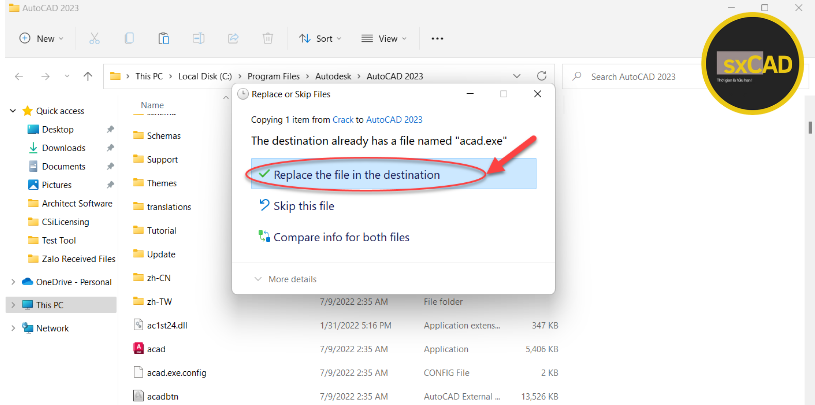Select the Update folder
Image resolution: width=815 pixels, height=405 pixels.
tap(161, 254)
